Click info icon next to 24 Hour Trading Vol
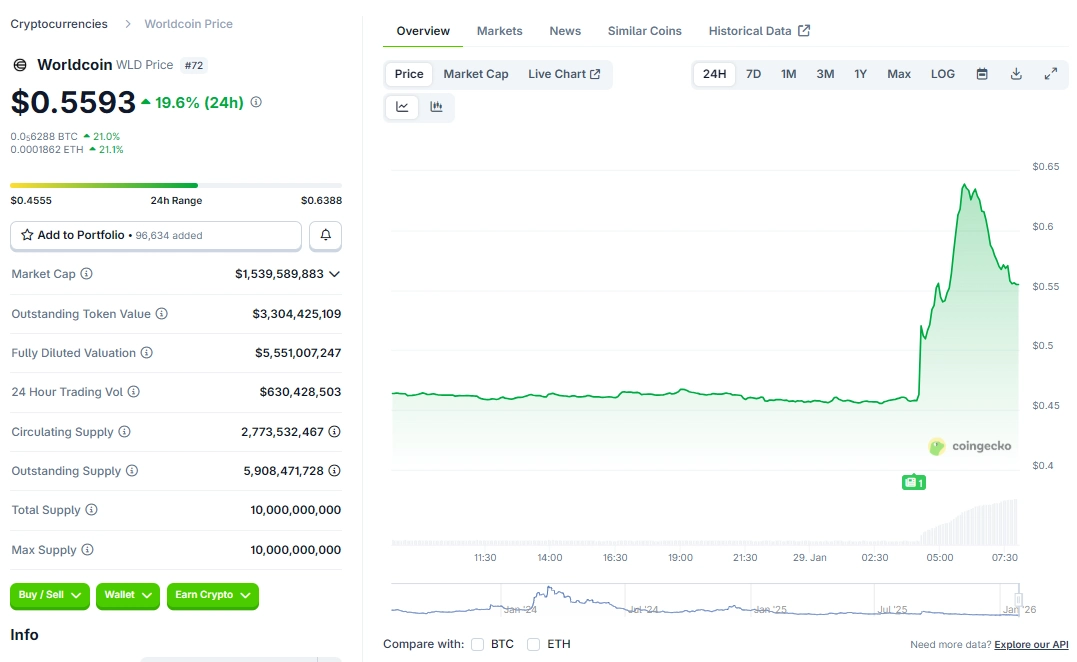1077x662 pixels. [x=133, y=392]
